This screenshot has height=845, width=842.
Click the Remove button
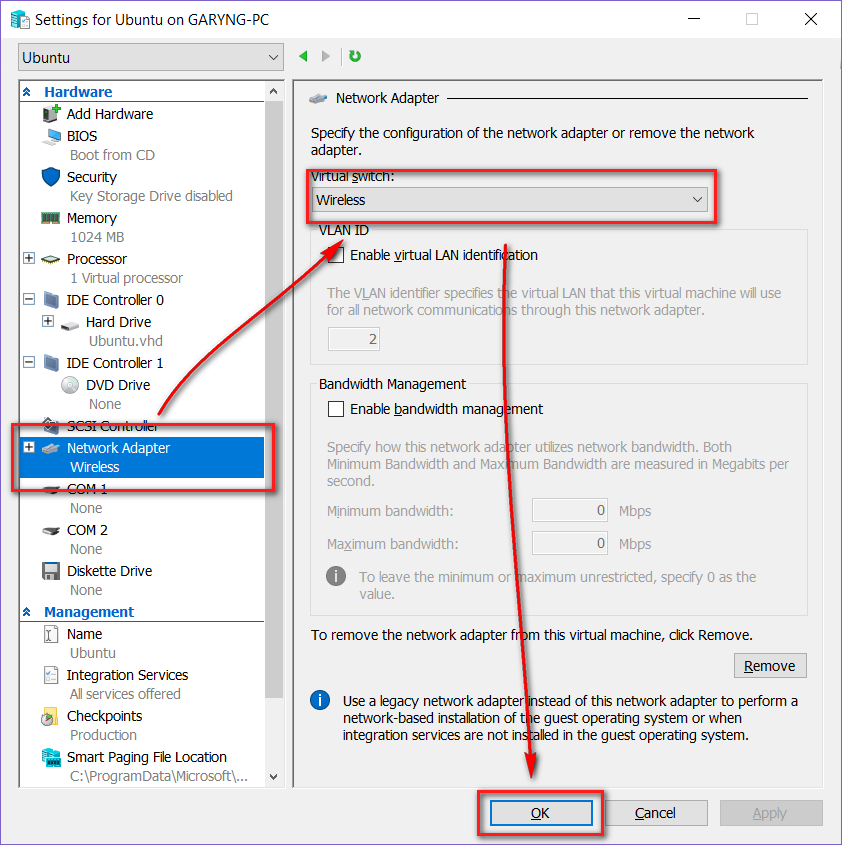coord(769,666)
